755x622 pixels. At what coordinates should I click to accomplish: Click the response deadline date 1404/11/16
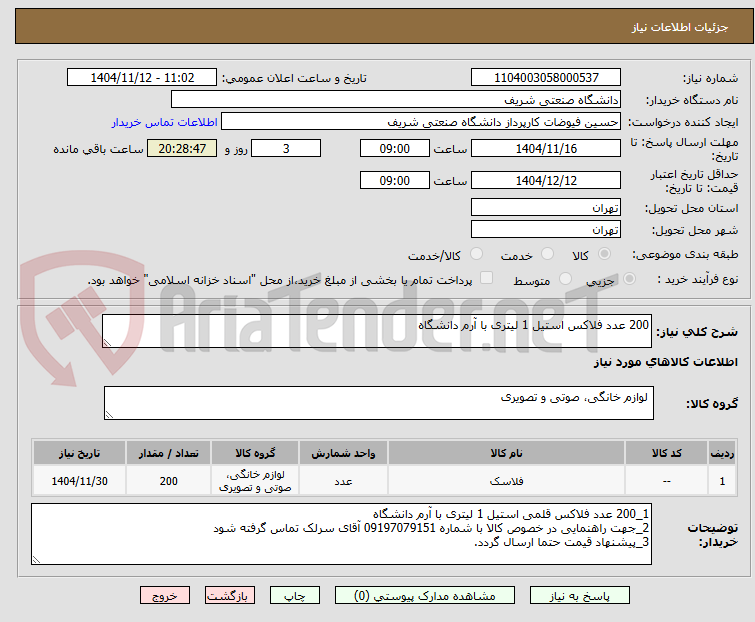[x=546, y=148]
